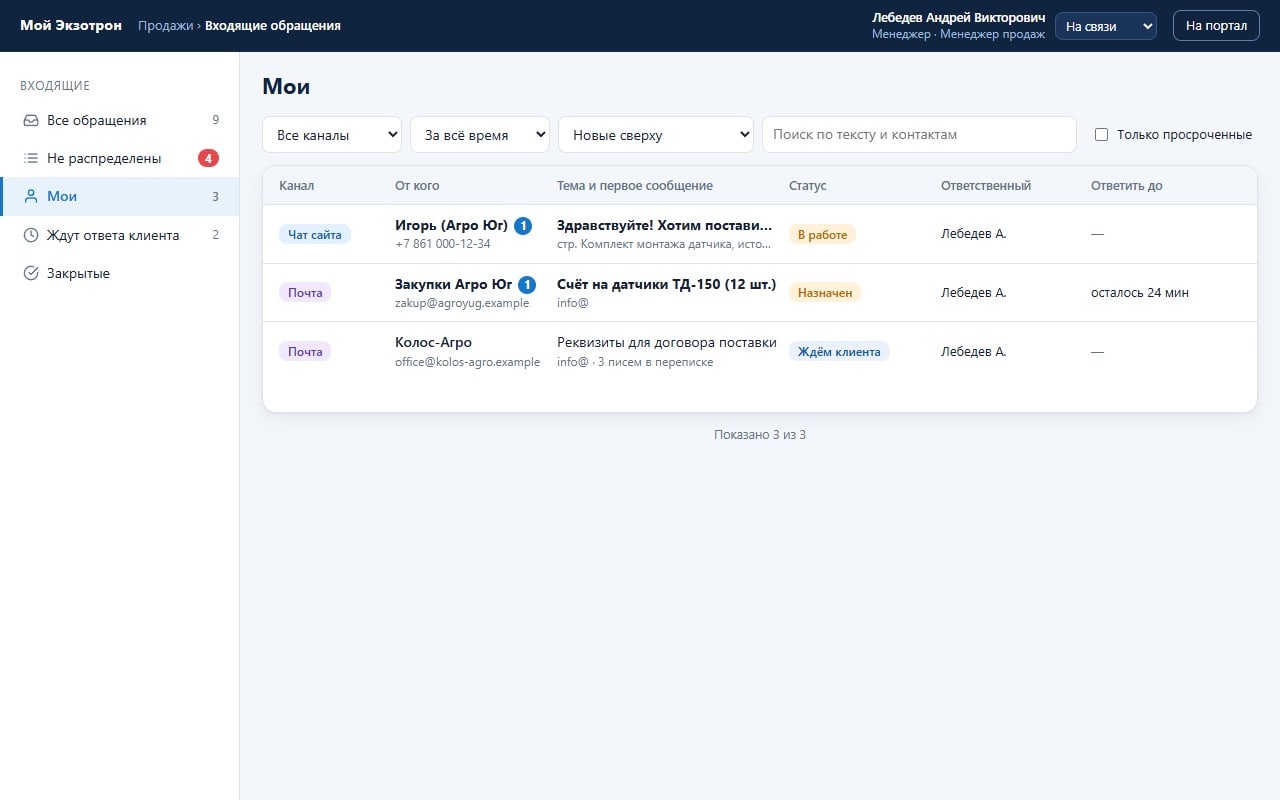The height and width of the screenshot is (800, 1280).
Task: Click the list icon beside Не распределены
Action: [31, 158]
